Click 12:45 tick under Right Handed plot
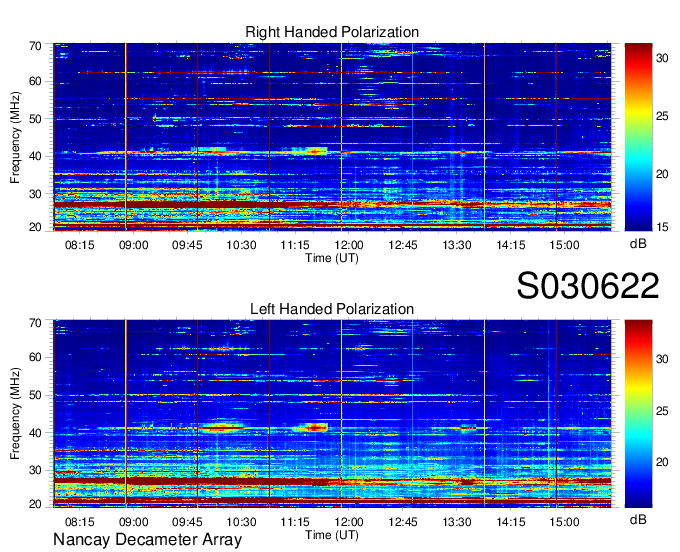The width and height of the screenshot is (680, 552). pyautogui.click(x=403, y=245)
